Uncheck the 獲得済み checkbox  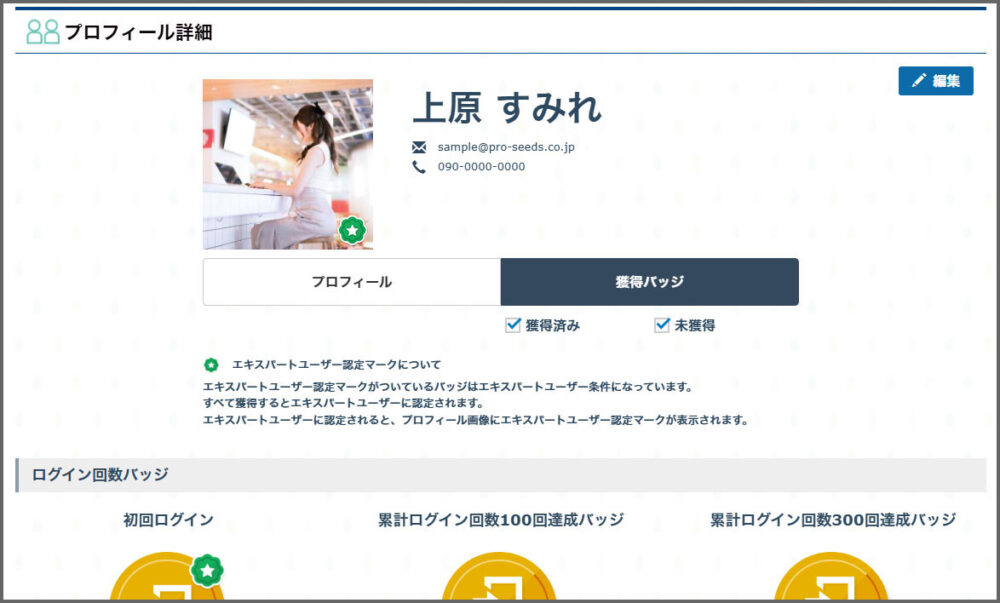pyautogui.click(x=513, y=325)
